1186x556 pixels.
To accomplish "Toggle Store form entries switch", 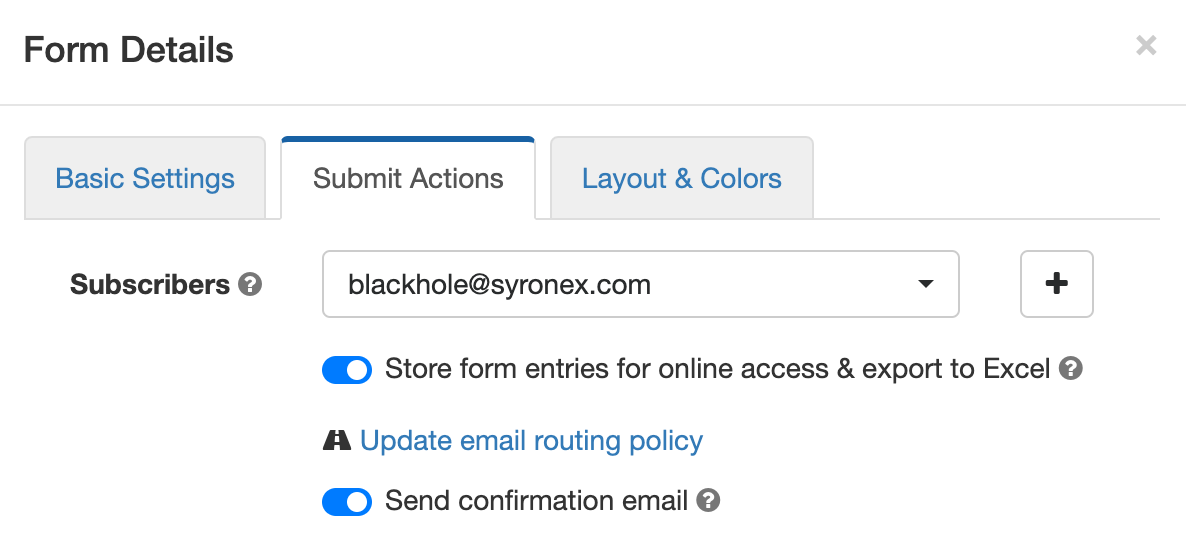I will coord(347,370).
